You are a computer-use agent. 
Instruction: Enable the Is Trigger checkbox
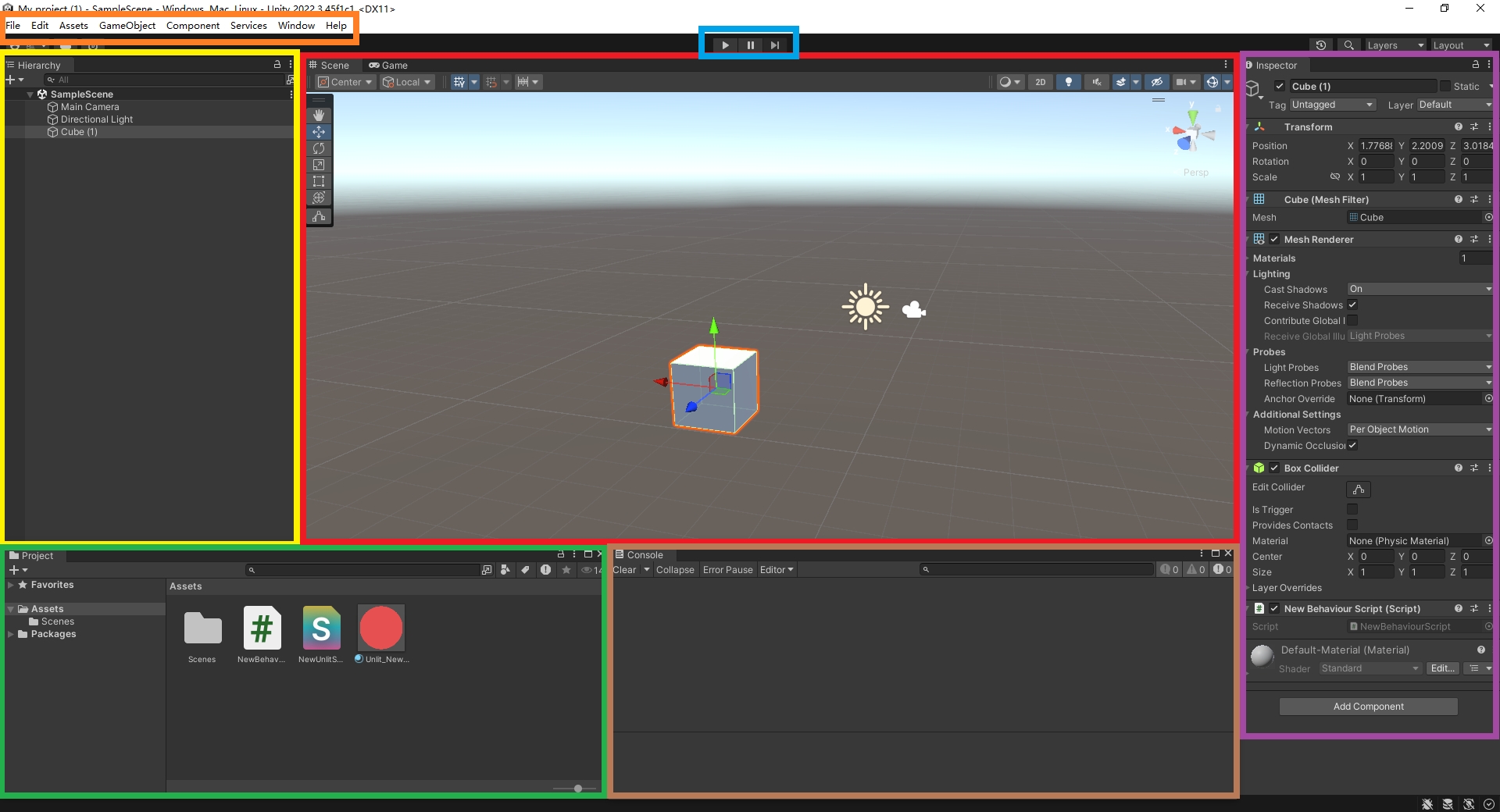point(1352,509)
